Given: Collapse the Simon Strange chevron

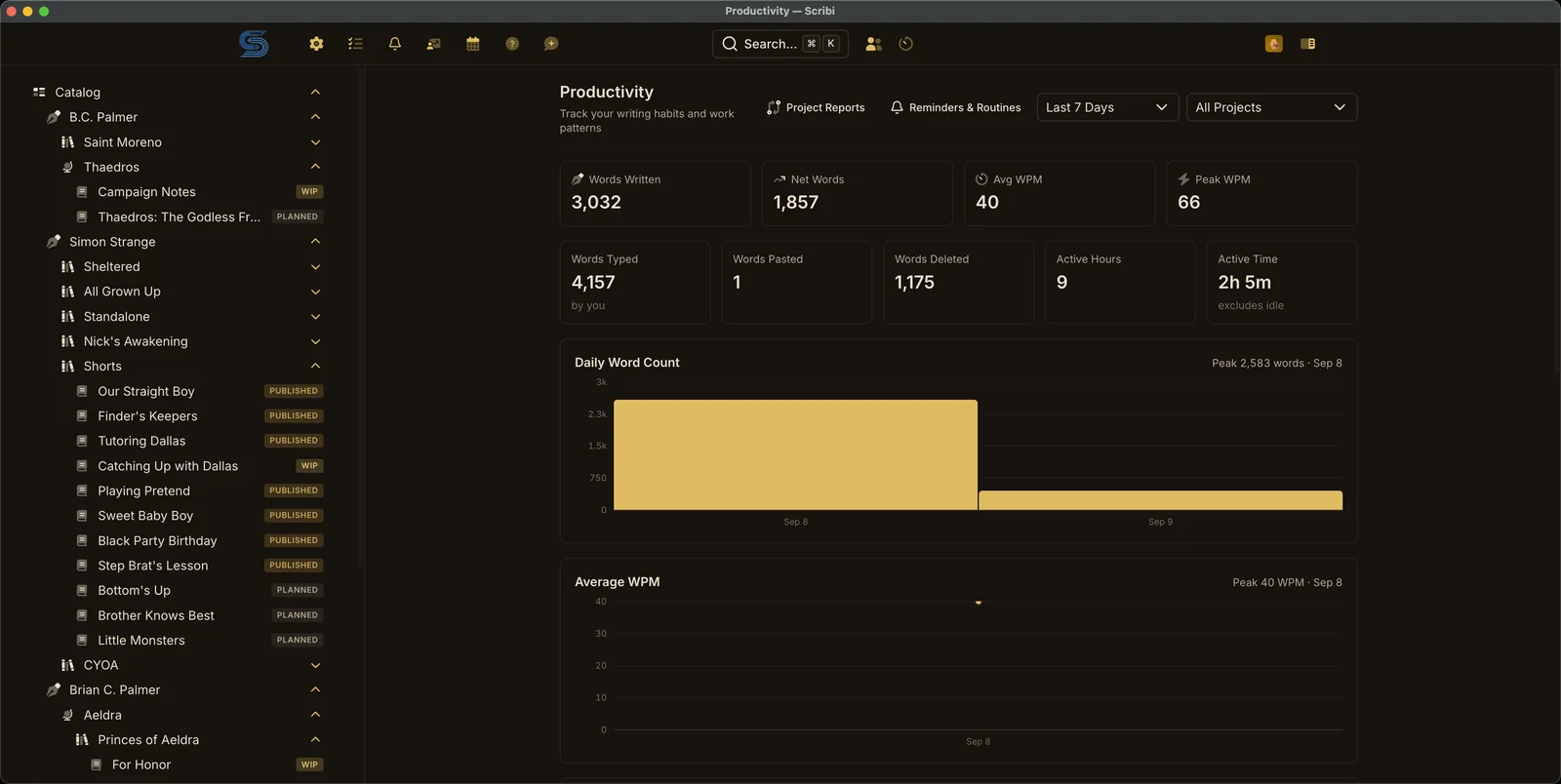Looking at the screenshot, I should 315,242.
